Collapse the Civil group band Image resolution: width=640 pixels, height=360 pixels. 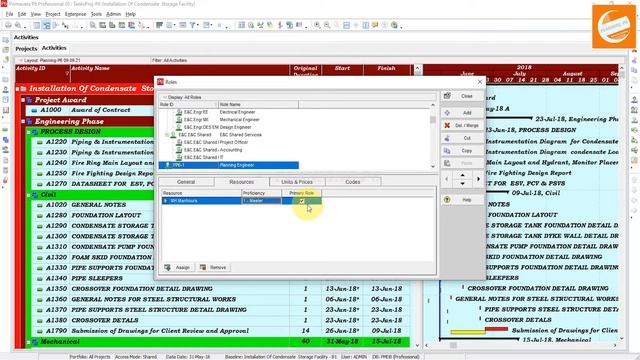[29, 195]
